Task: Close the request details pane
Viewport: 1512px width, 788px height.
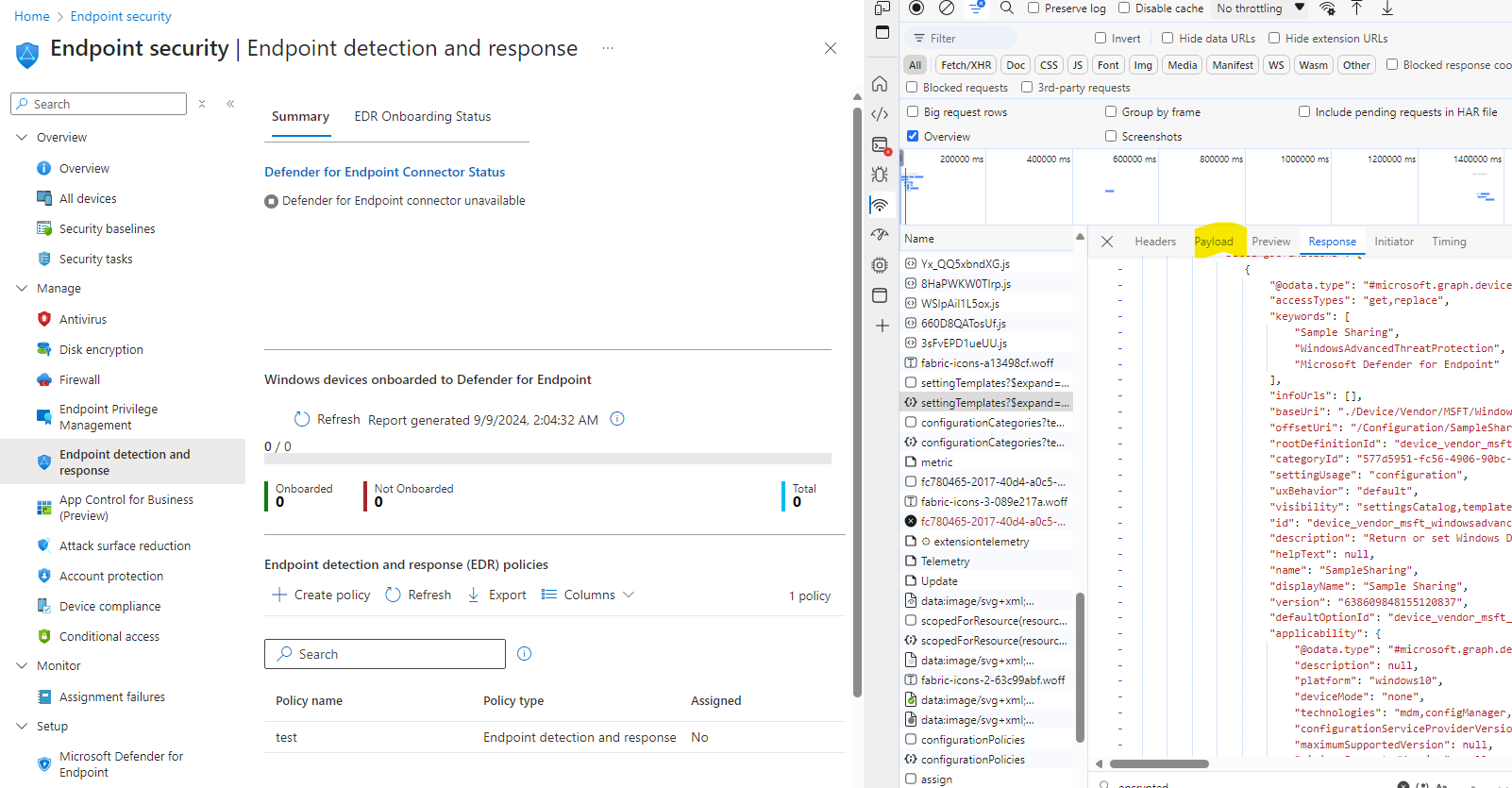Action: point(1107,242)
